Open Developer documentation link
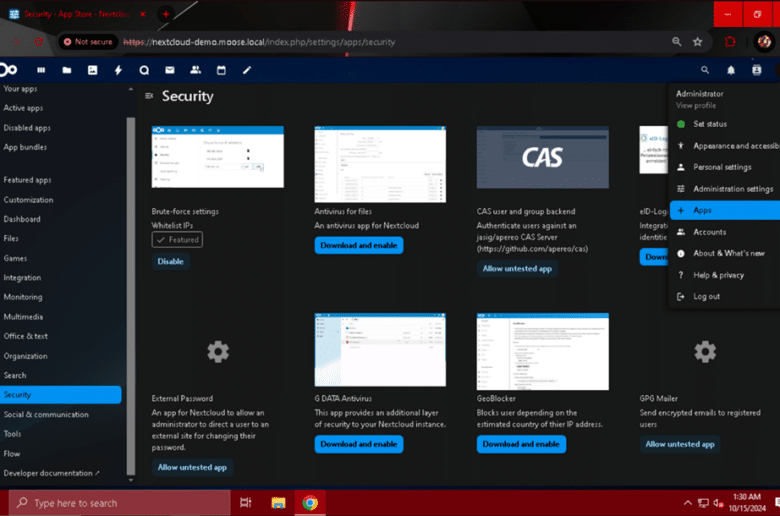780x516 pixels. (51, 473)
